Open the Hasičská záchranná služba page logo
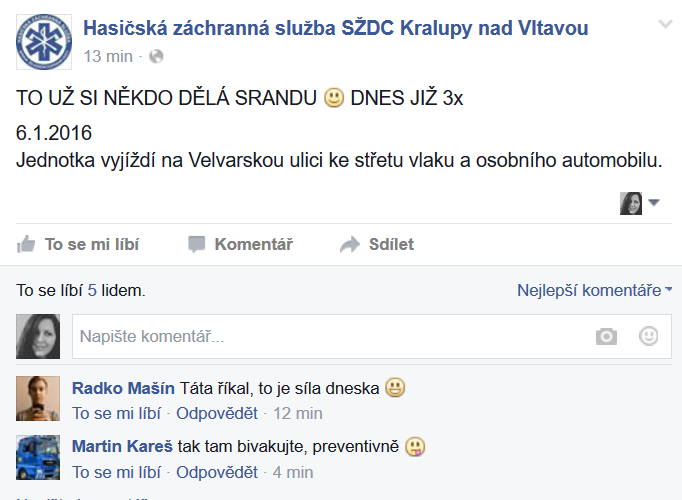This screenshot has height=500, width=682. pyautogui.click(x=44, y=42)
